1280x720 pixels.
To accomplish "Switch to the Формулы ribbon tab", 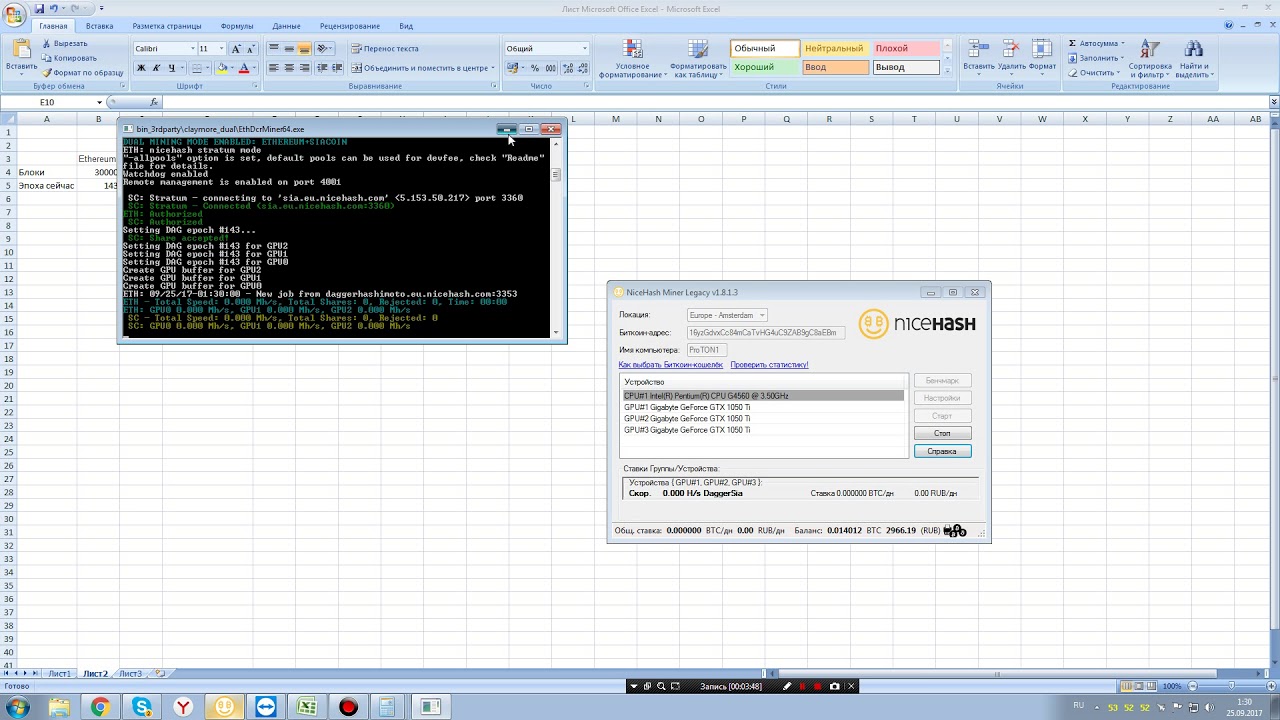I will point(237,26).
